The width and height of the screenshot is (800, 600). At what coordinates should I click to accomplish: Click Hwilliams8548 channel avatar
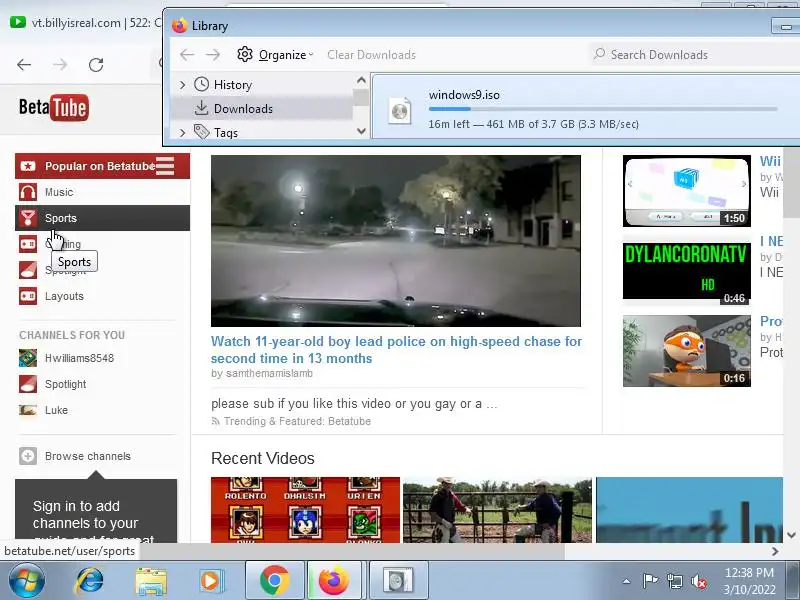pos(28,358)
